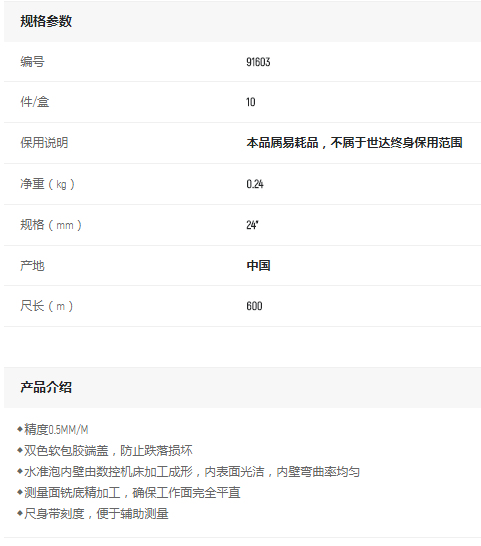
Task: Click the 产地 label
Action: coord(32,266)
